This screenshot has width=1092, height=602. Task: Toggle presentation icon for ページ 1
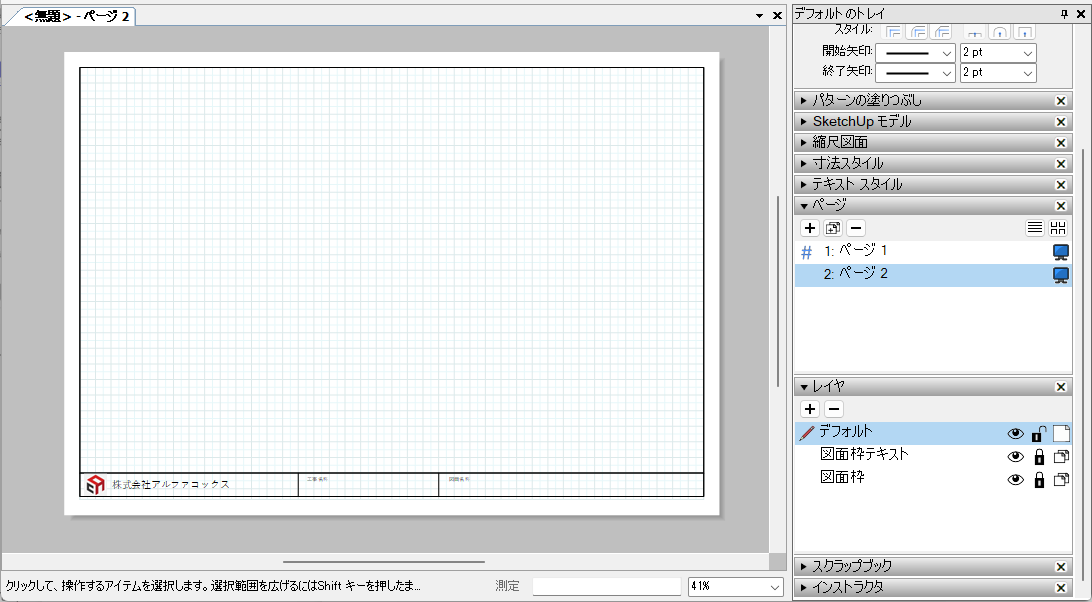(1061, 252)
